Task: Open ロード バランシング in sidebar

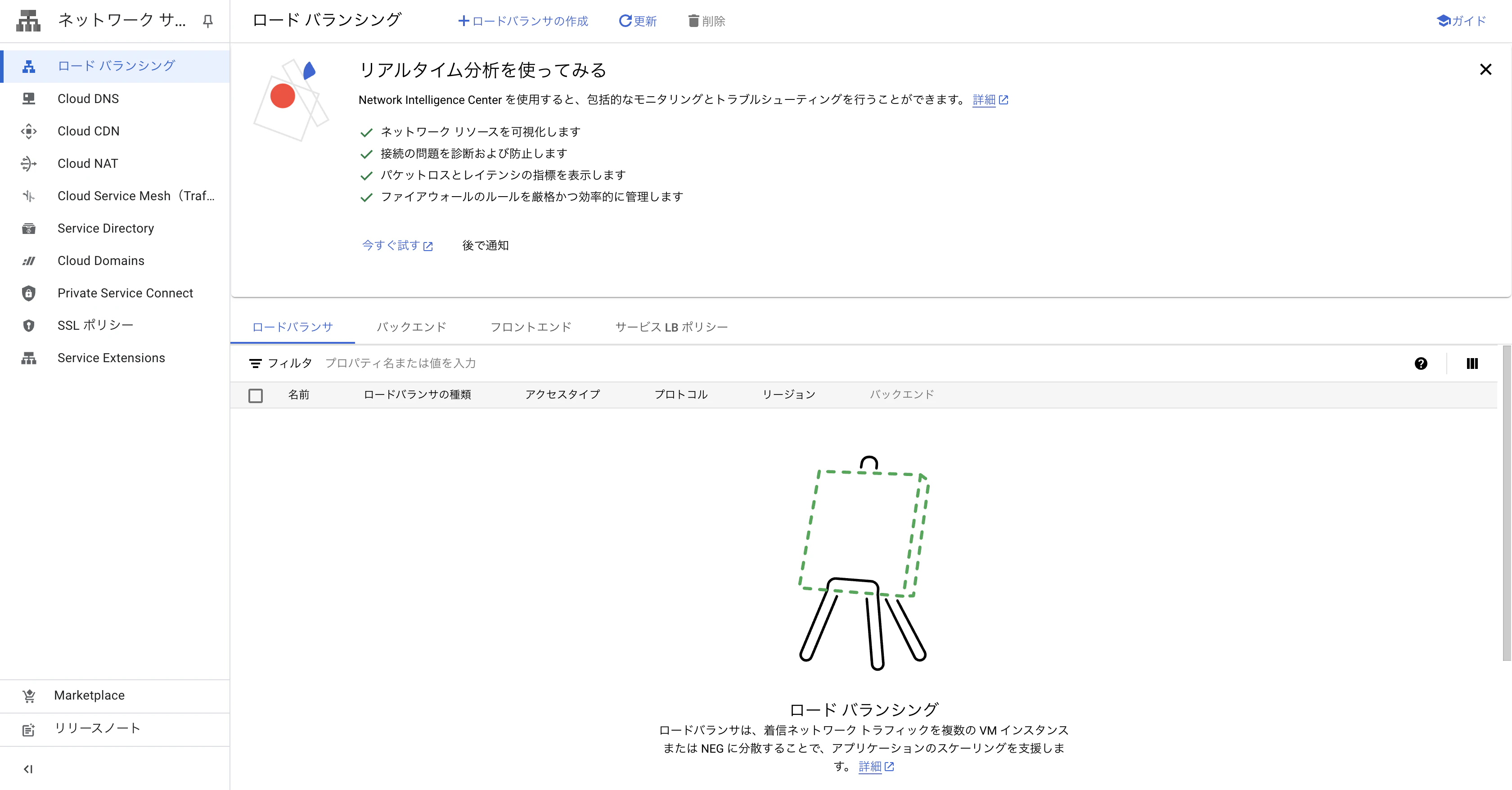Action: [116, 66]
